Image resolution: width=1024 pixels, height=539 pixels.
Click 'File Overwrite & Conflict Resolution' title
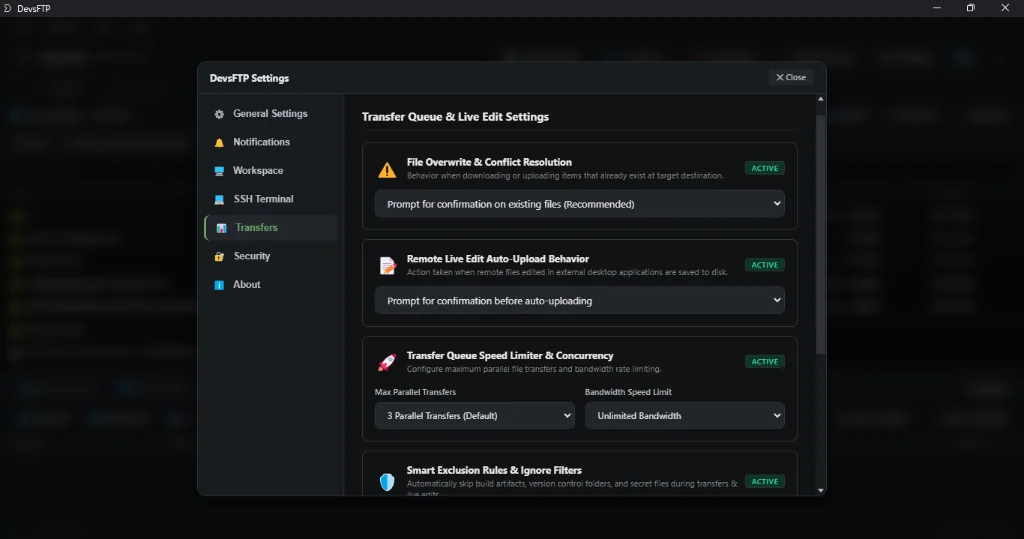489,162
